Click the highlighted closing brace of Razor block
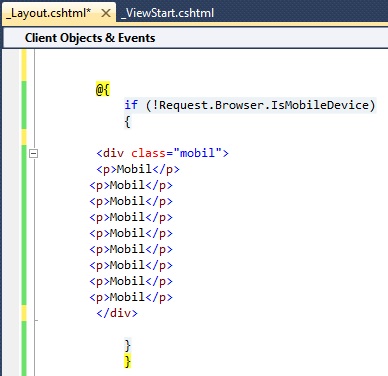Image resolution: width=388 pixels, height=376 pixels. pos(128,361)
